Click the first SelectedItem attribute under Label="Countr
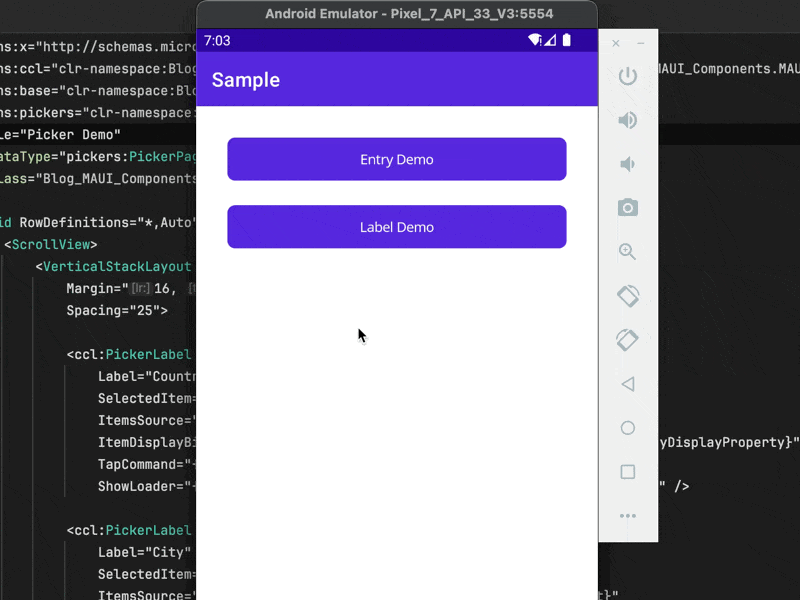This screenshot has height=600, width=800. (147, 398)
